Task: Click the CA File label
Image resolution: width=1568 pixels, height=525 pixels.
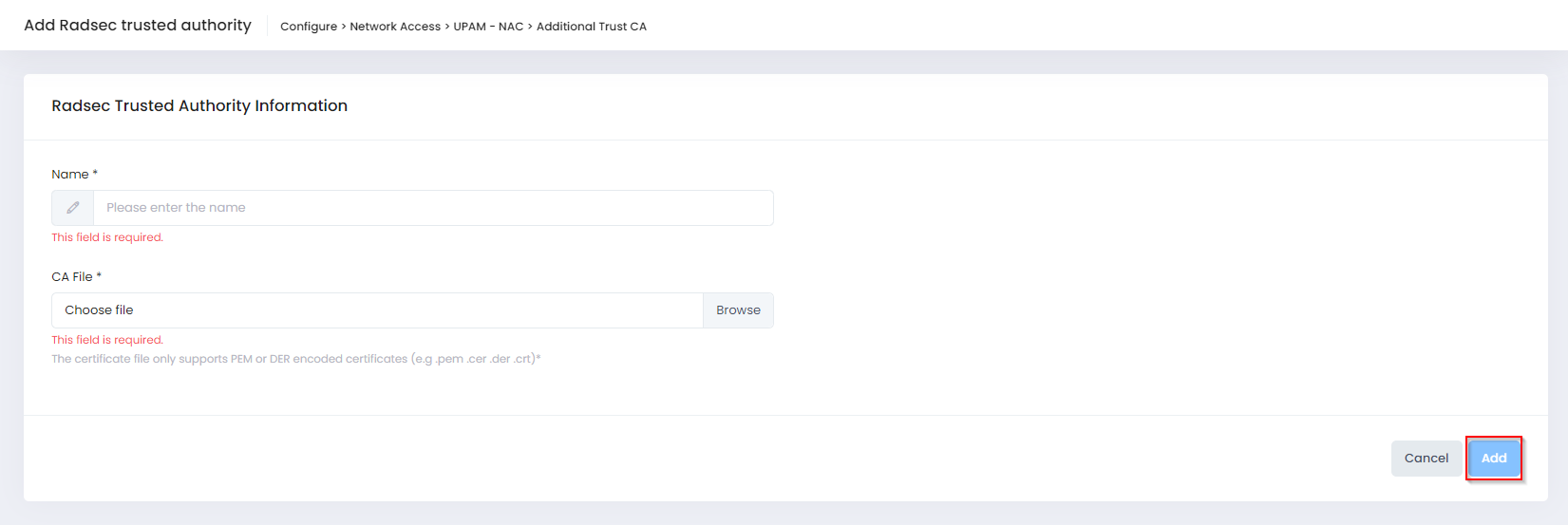Action: click(x=72, y=277)
